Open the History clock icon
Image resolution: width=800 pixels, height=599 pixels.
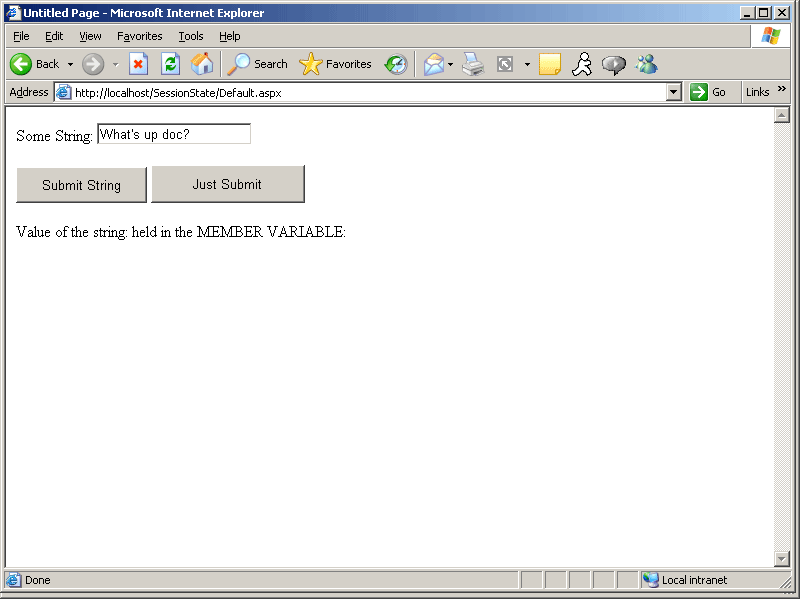[396, 64]
